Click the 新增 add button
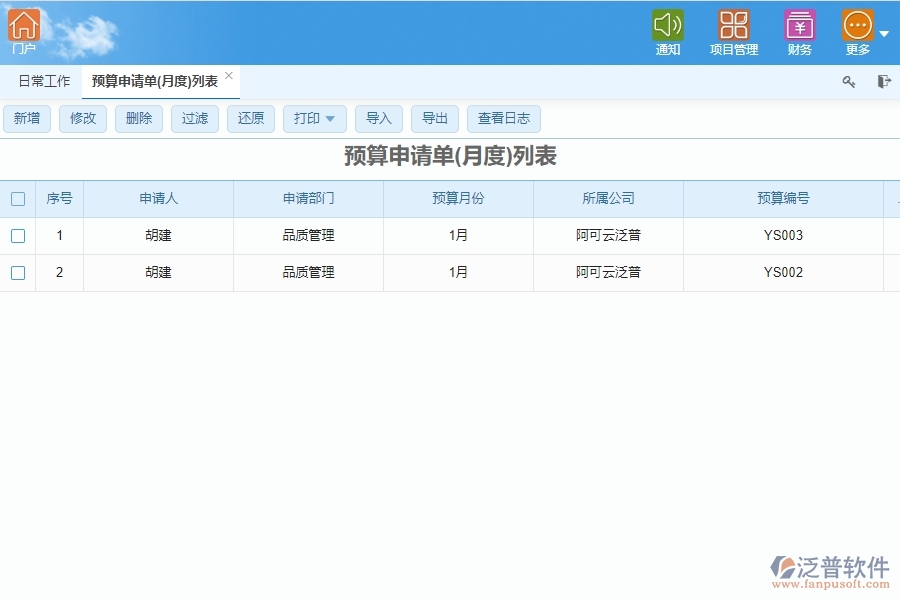Image resolution: width=900 pixels, height=600 pixels. pyautogui.click(x=27, y=118)
